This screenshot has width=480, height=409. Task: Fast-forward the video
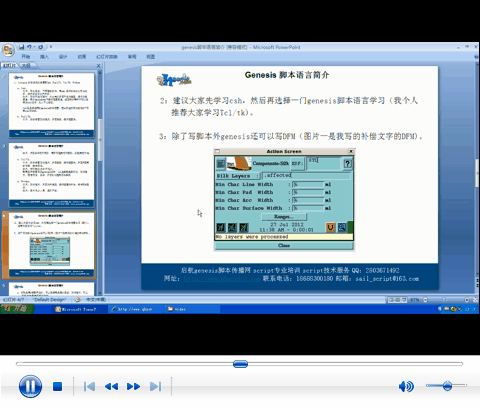[x=133, y=387]
